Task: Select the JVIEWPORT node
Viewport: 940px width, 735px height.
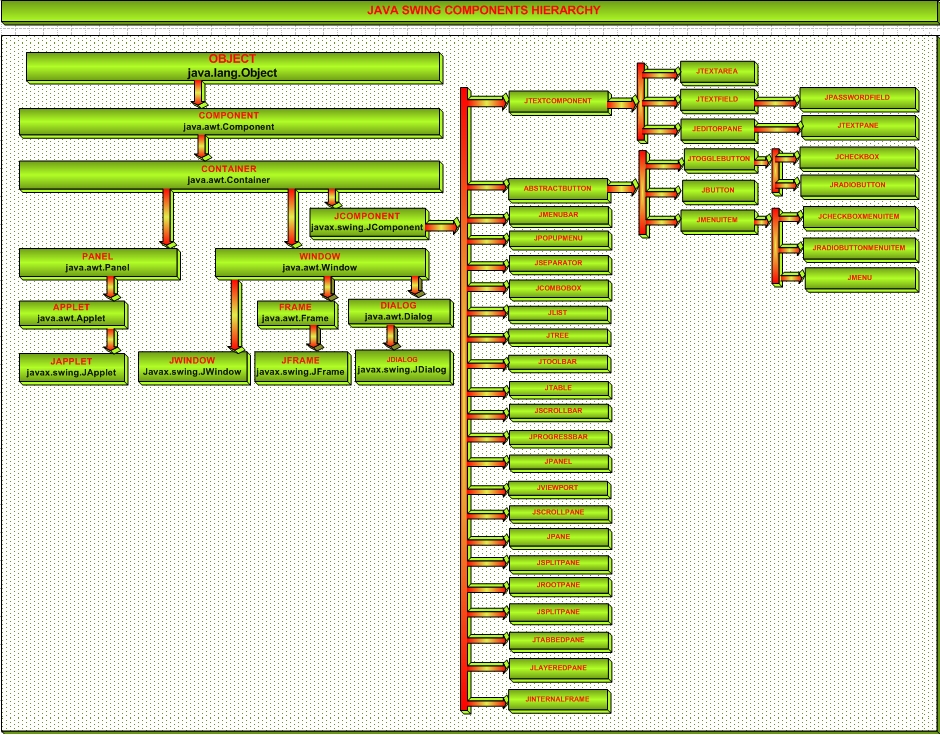Action: 559,489
